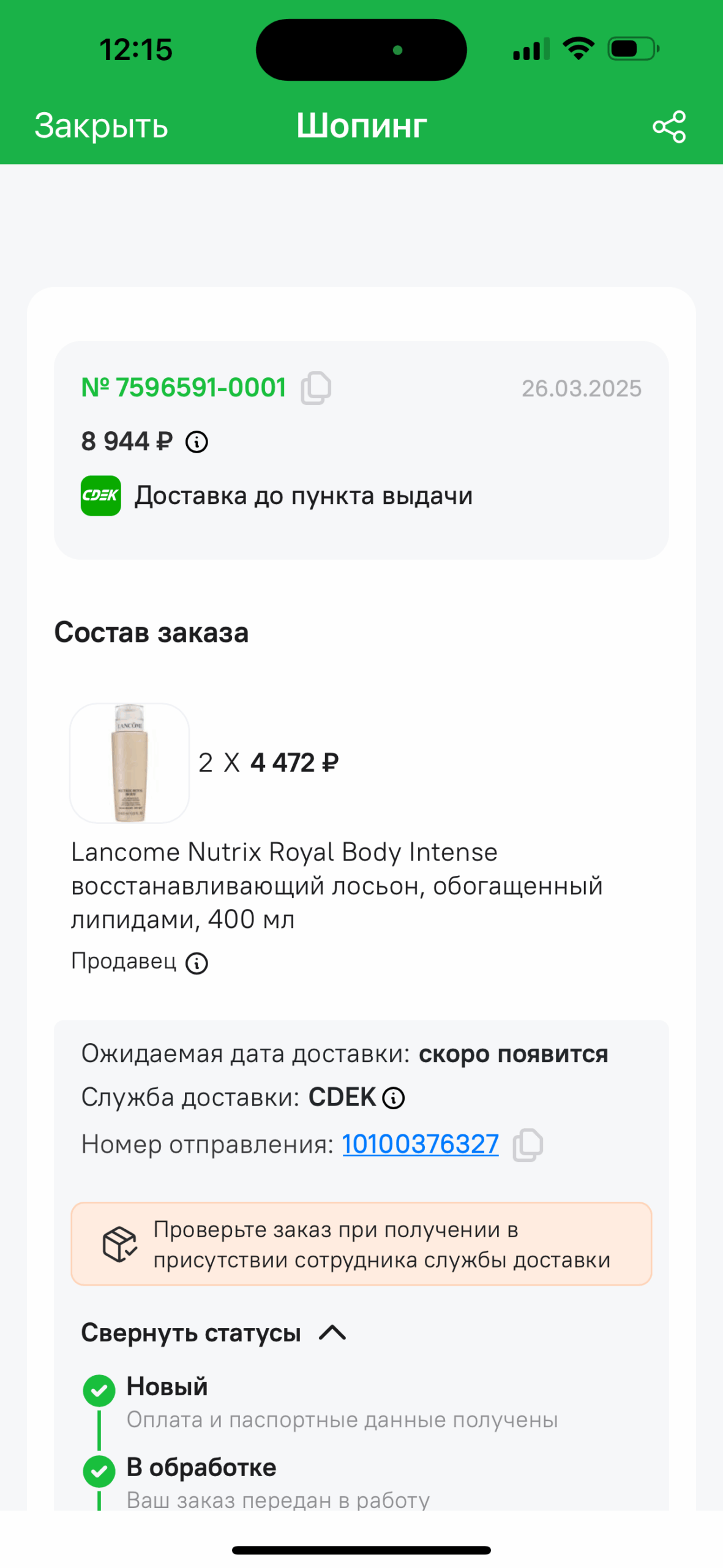
Task: Open tracking link 10100376327
Action: point(420,1144)
